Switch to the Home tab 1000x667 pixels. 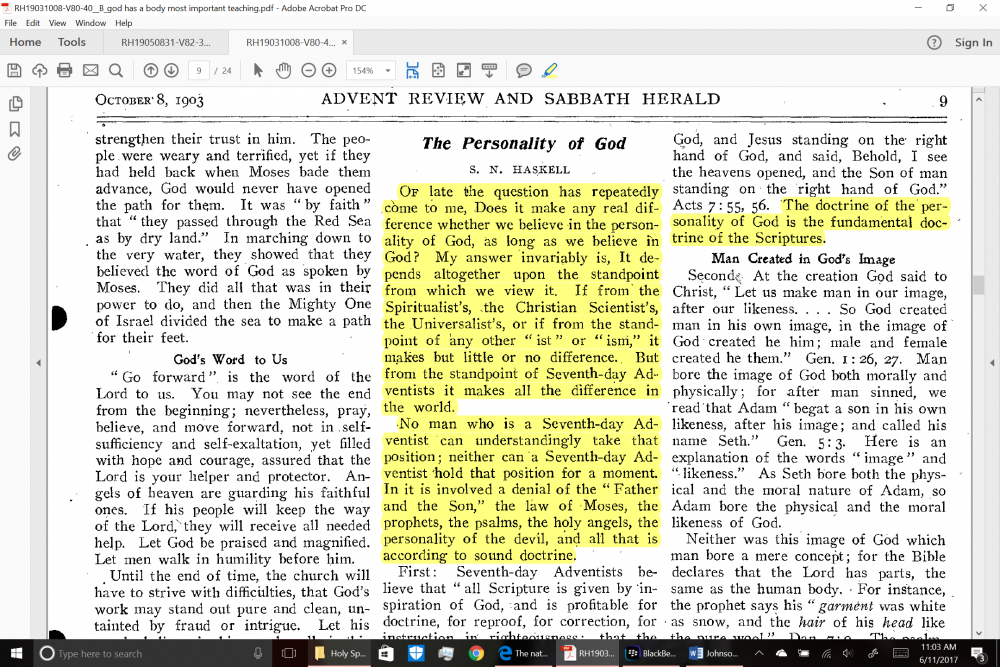click(x=25, y=42)
